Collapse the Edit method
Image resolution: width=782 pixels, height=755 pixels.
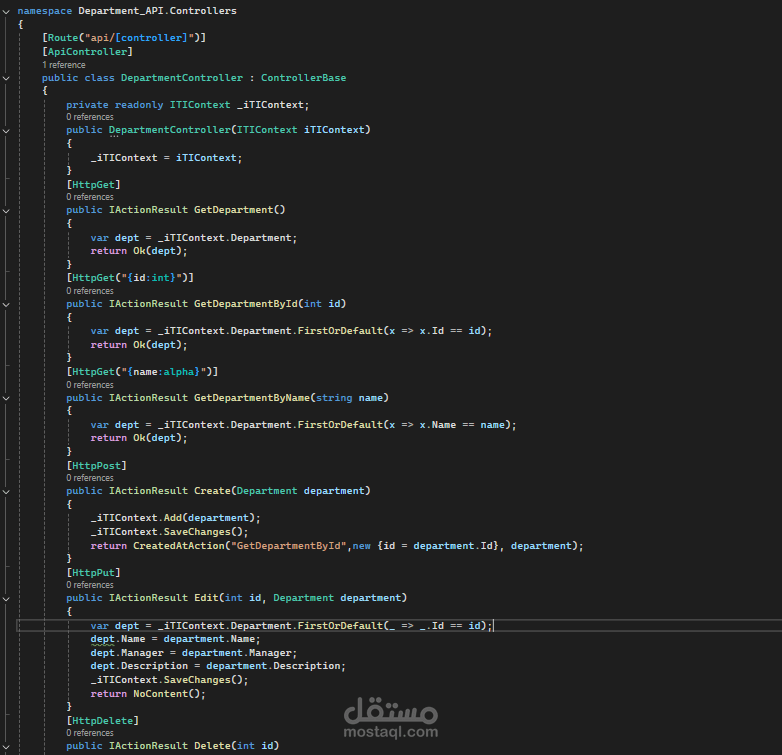coord(6,598)
